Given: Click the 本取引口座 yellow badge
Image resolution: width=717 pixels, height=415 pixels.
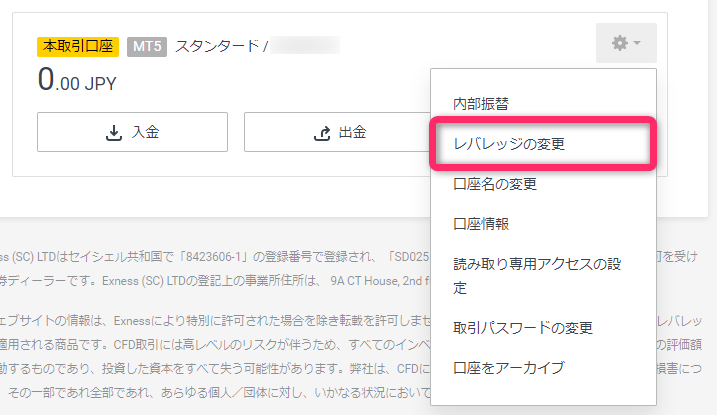Looking at the screenshot, I should coord(78,47).
